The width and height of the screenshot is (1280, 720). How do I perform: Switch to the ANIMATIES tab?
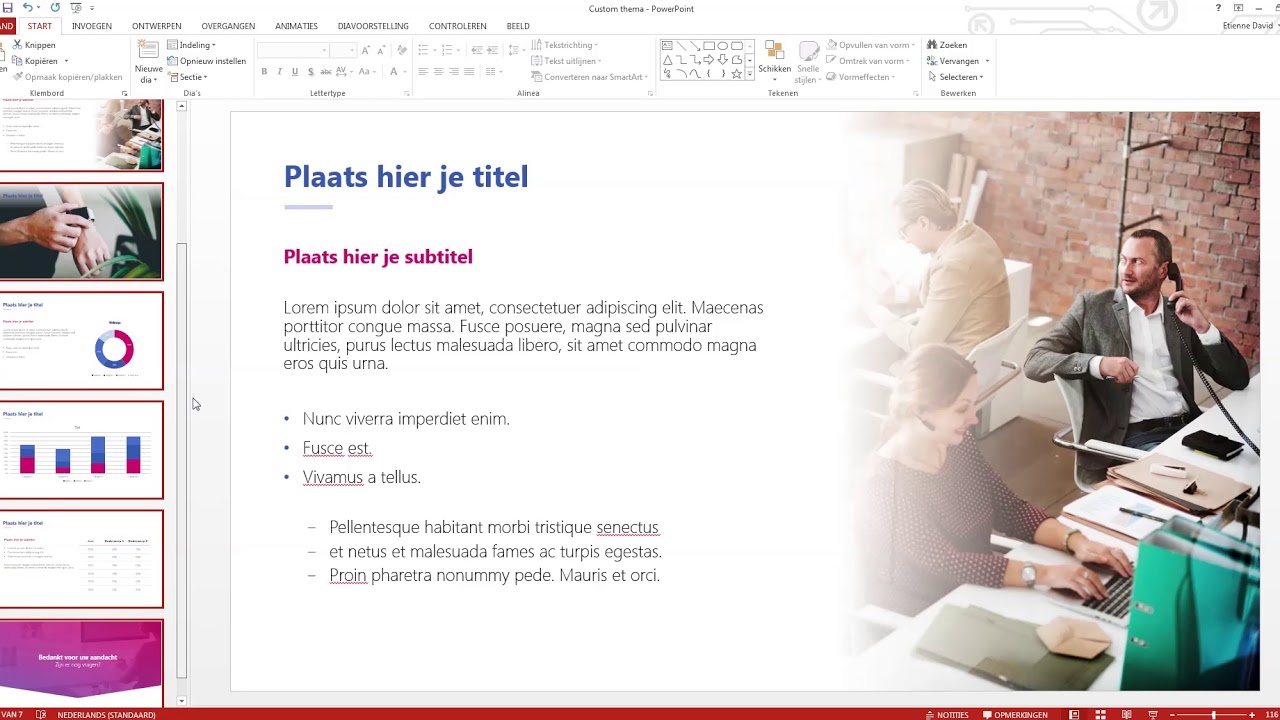(297, 26)
